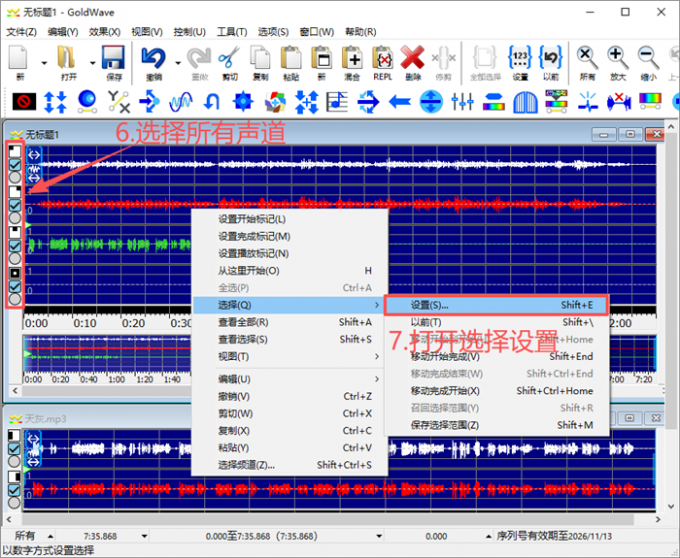The image size is (680, 558).
Task: Open the 工具(T) menu
Action: 232,32
